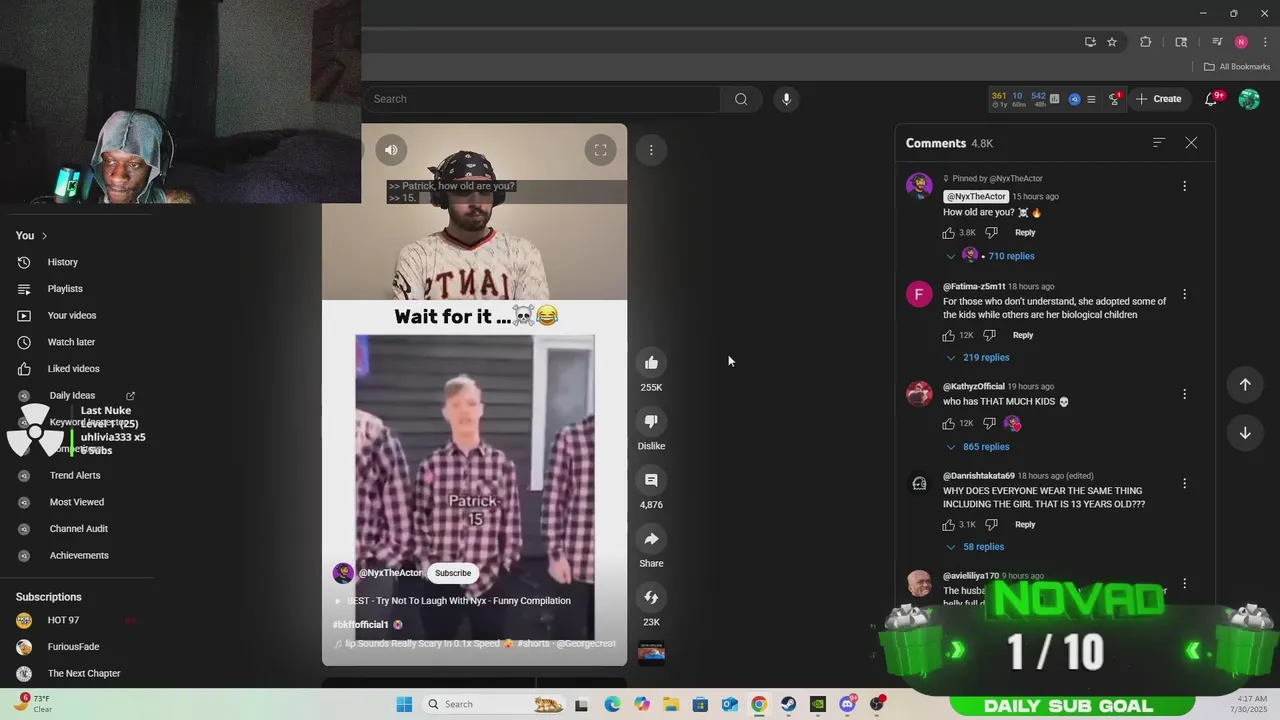Dislike the KathyzOfficial comment

(x=989, y=424)
